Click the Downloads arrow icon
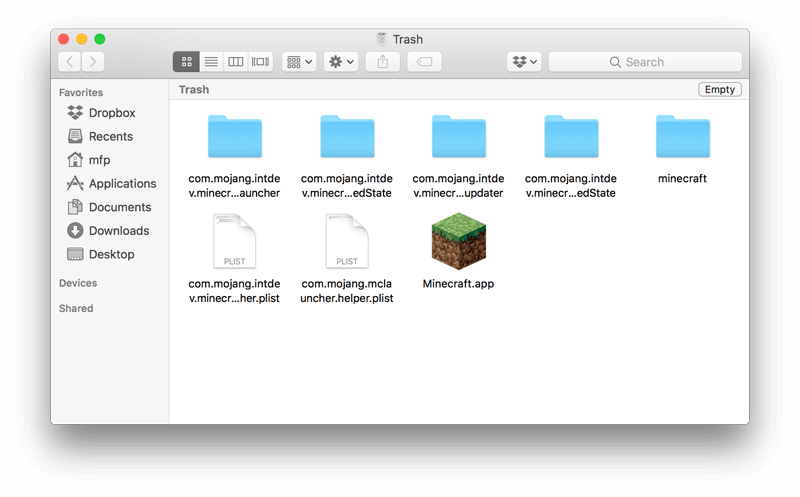The image size is (800, 497). 75,231
